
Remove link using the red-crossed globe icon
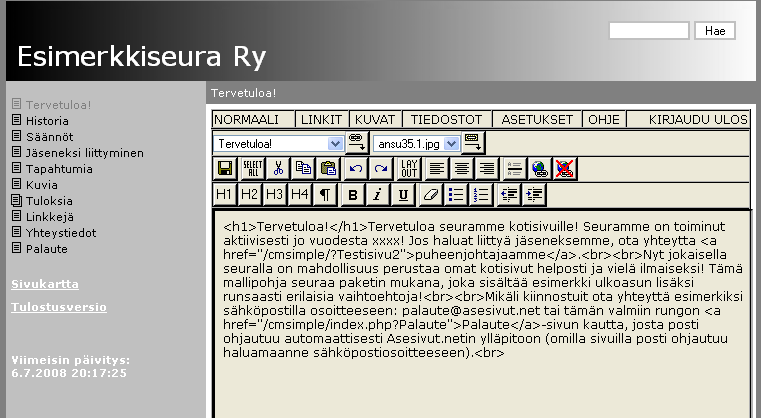click(x=565, y=168)
